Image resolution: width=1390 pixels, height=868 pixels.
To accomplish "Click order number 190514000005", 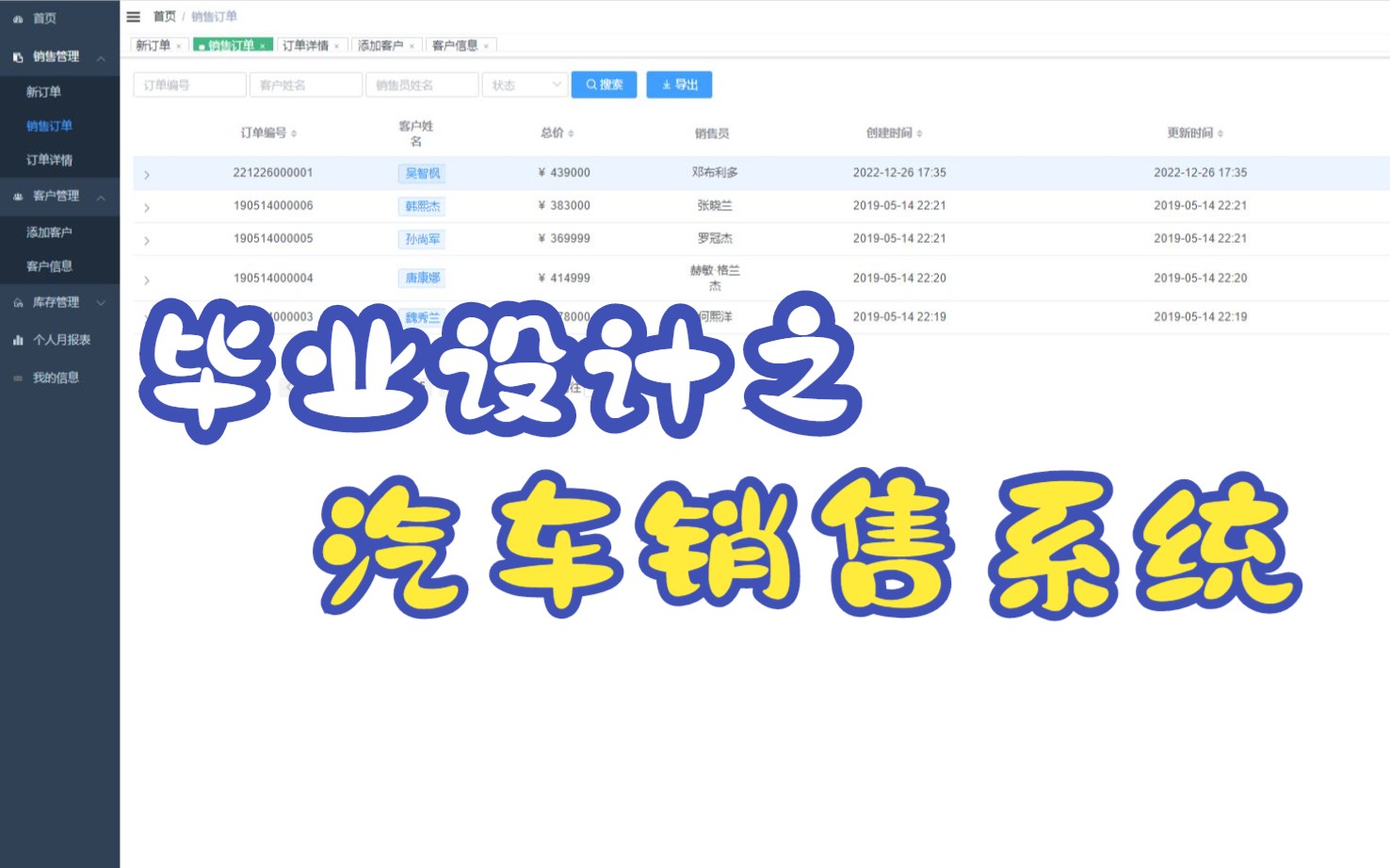I will tap(273, 238).
